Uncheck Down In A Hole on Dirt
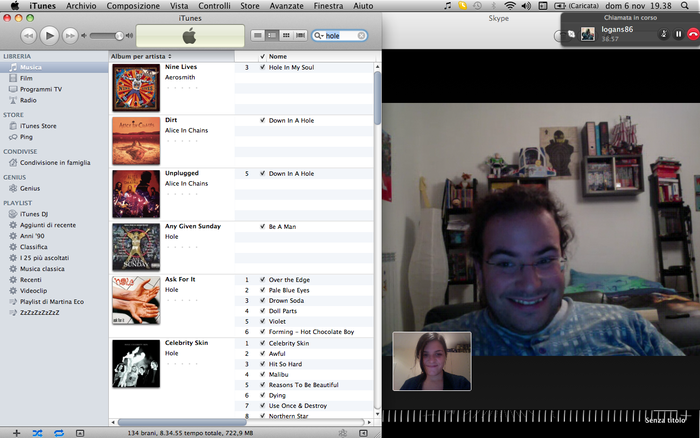Viewport: 700px width, 438px height. [262, 121]
